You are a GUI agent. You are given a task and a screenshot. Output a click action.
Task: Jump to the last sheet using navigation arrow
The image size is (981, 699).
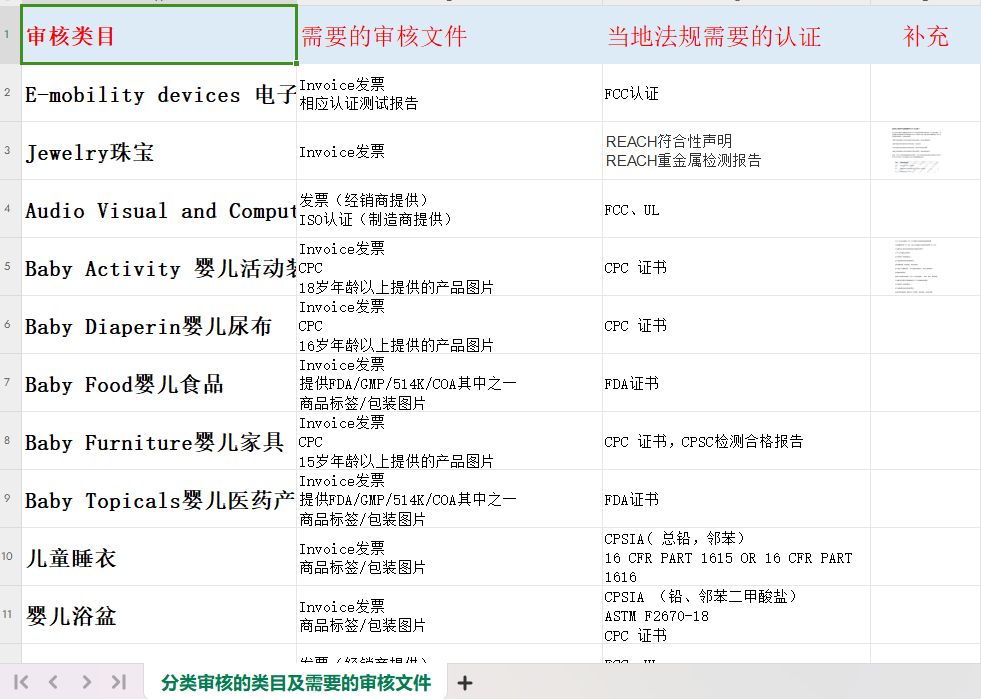[119, 682]
